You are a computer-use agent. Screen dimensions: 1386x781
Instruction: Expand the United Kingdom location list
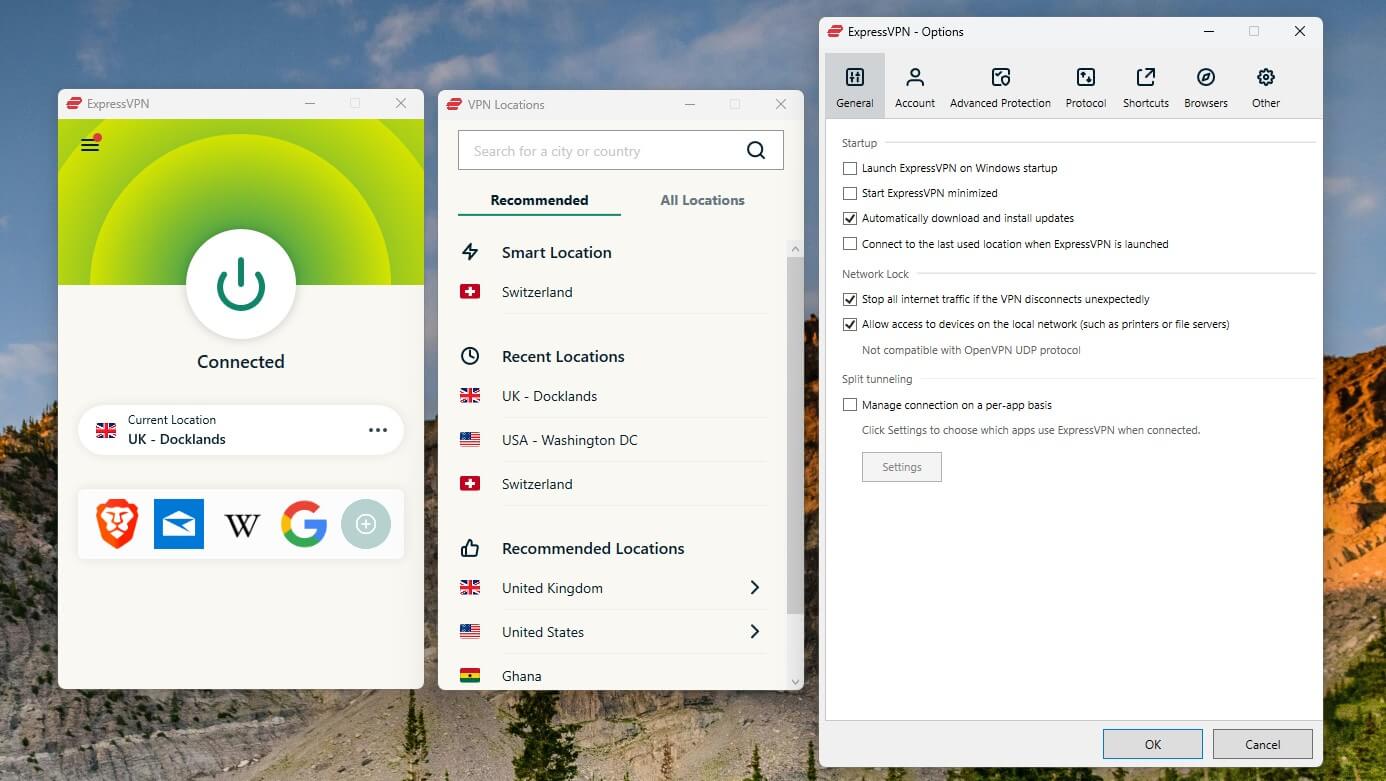pos(755,588)
